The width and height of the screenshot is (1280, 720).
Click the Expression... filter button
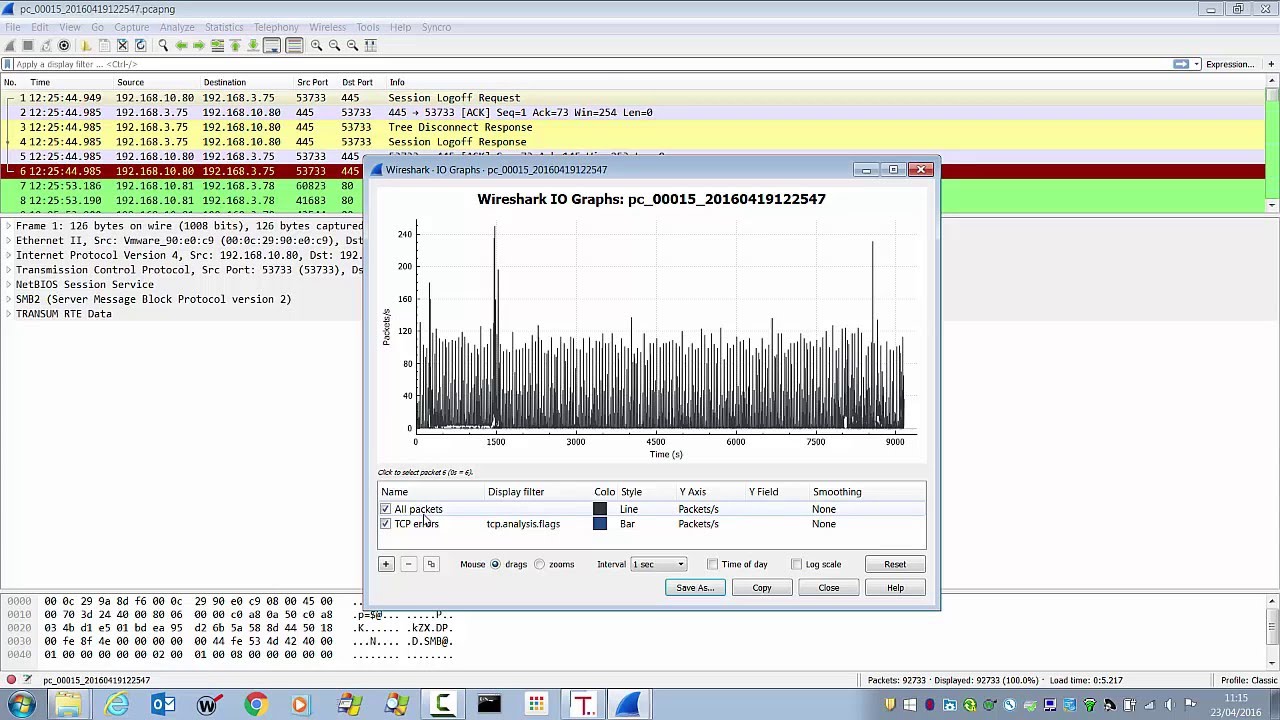pos(1230,64)
